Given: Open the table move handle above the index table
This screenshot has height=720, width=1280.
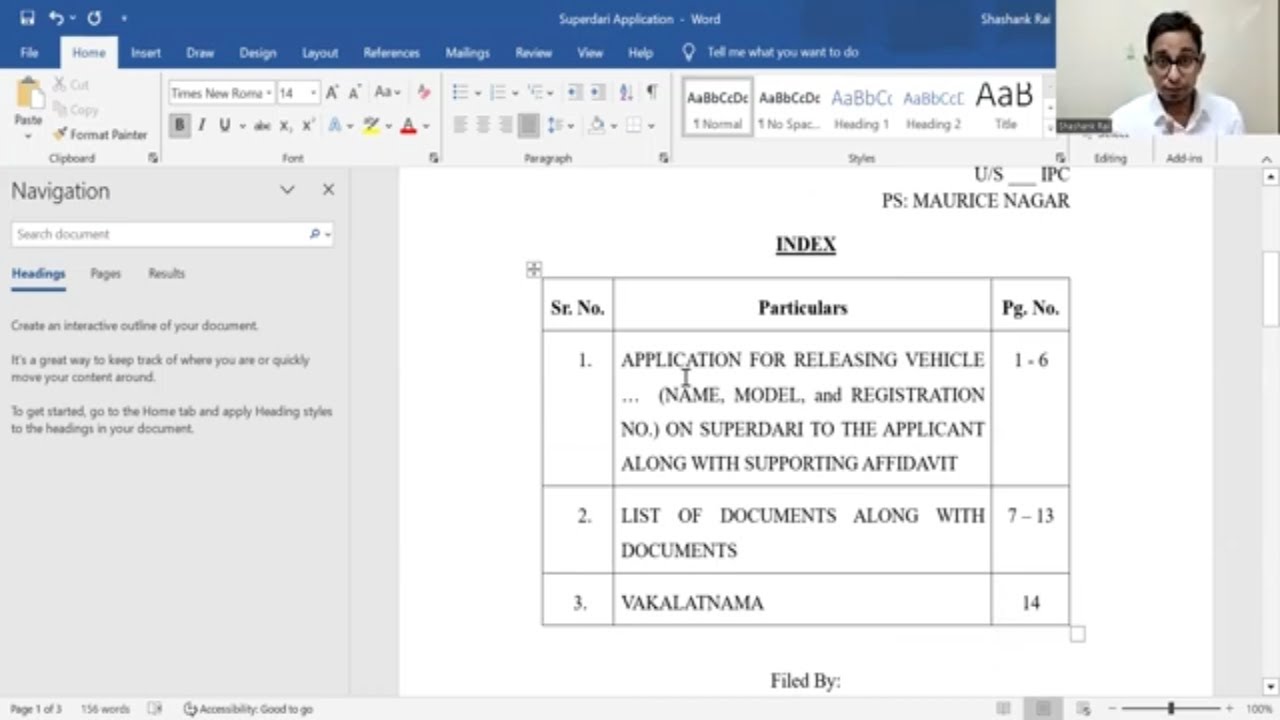Looking at the screenshot, I should click(534, 269).
